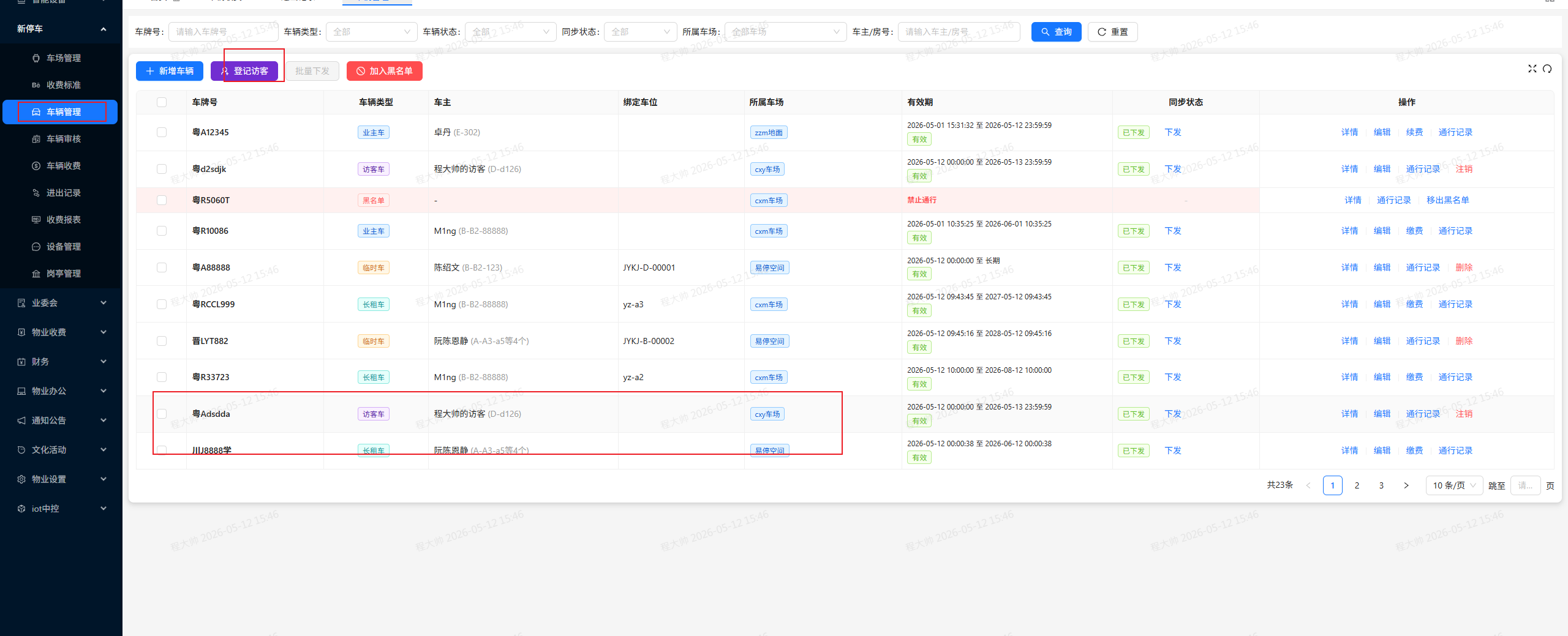Click the 设备管理 icon in the sidebar

[36, 247]
